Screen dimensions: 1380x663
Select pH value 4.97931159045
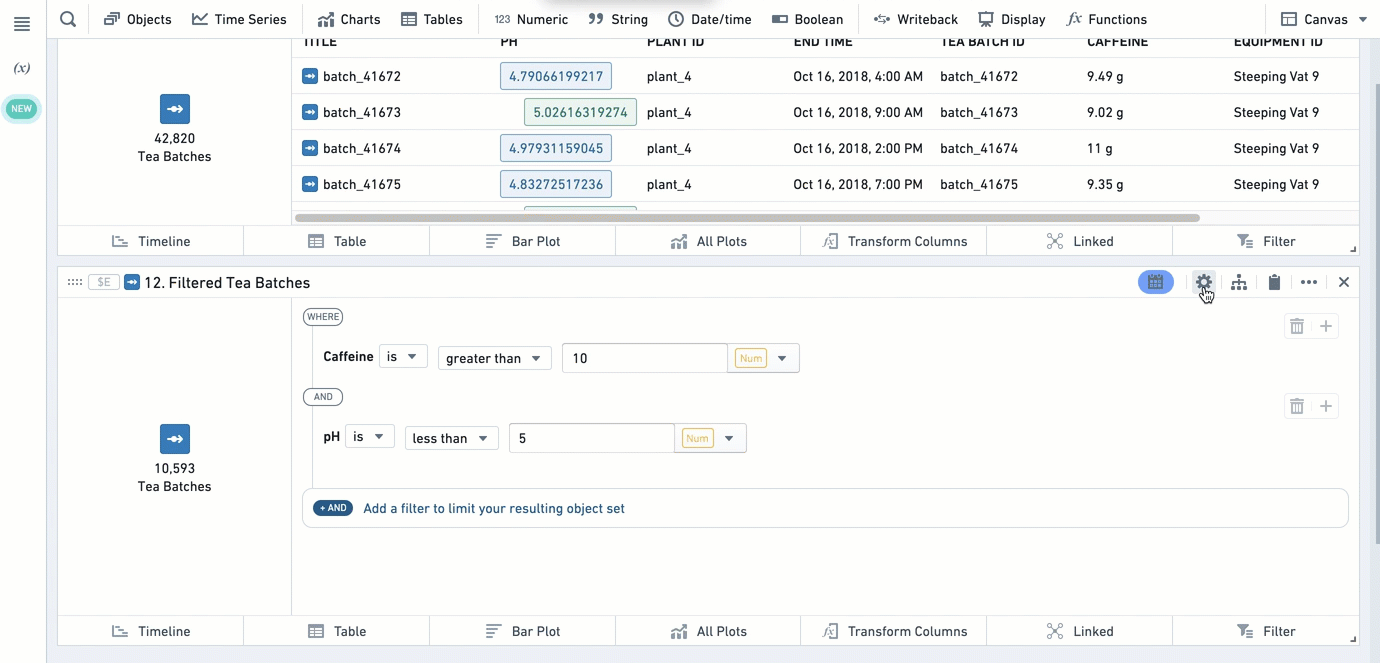(x=556, y=148)
